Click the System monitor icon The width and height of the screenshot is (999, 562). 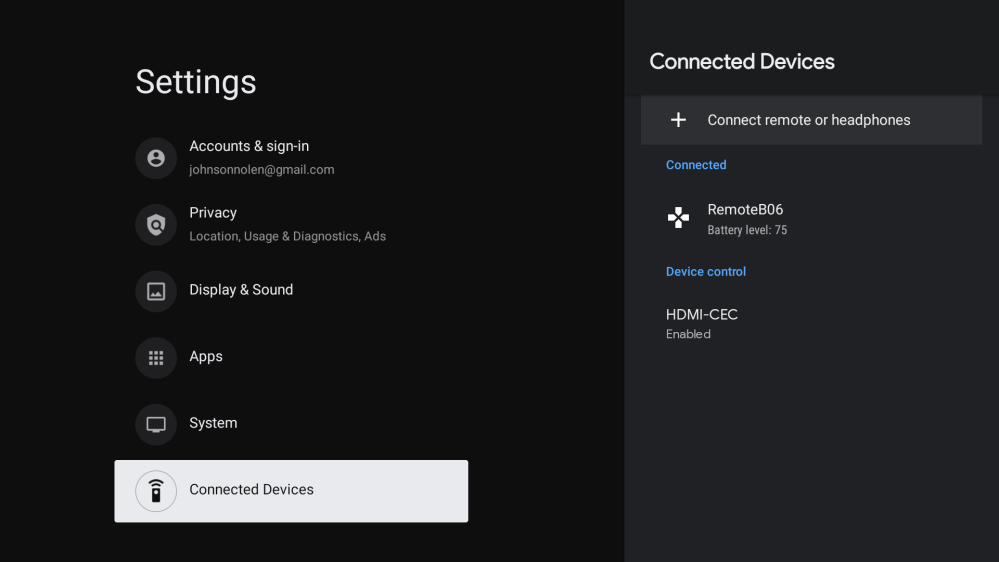[156, 424]
